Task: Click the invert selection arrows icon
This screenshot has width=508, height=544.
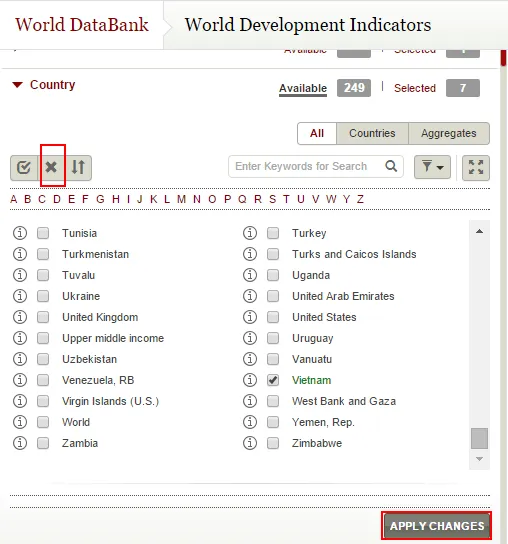Action: point(78,168)
